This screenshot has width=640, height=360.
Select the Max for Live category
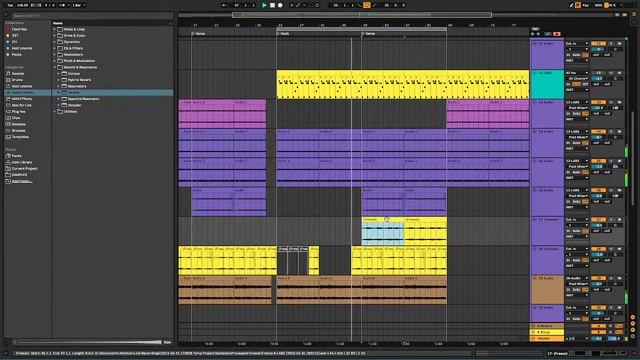(22, 105)
